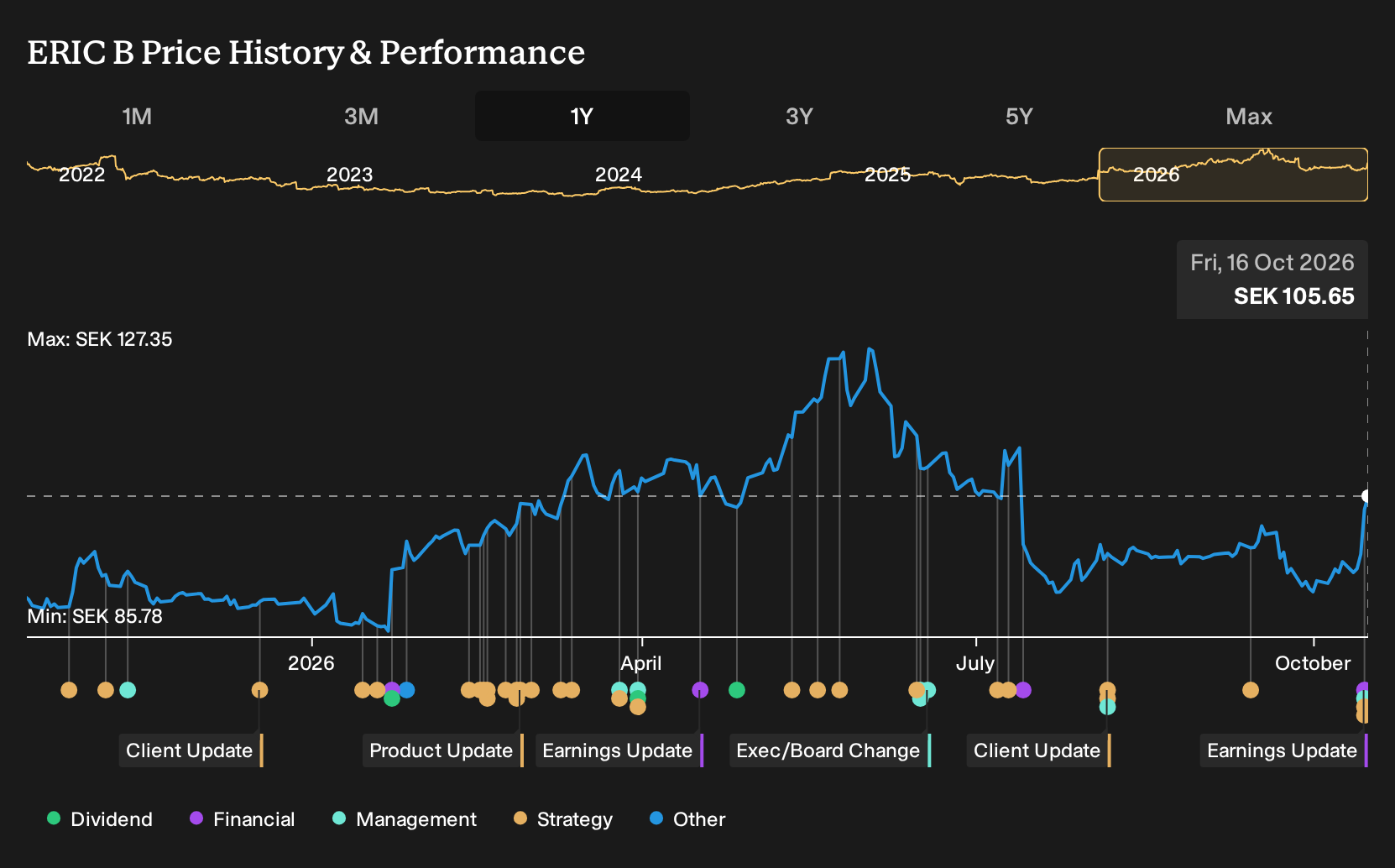Viewport: 1395px width, 868px height.
Task: Click the "April" axis label
Action: pyautogui.click(x=641, y=663)
